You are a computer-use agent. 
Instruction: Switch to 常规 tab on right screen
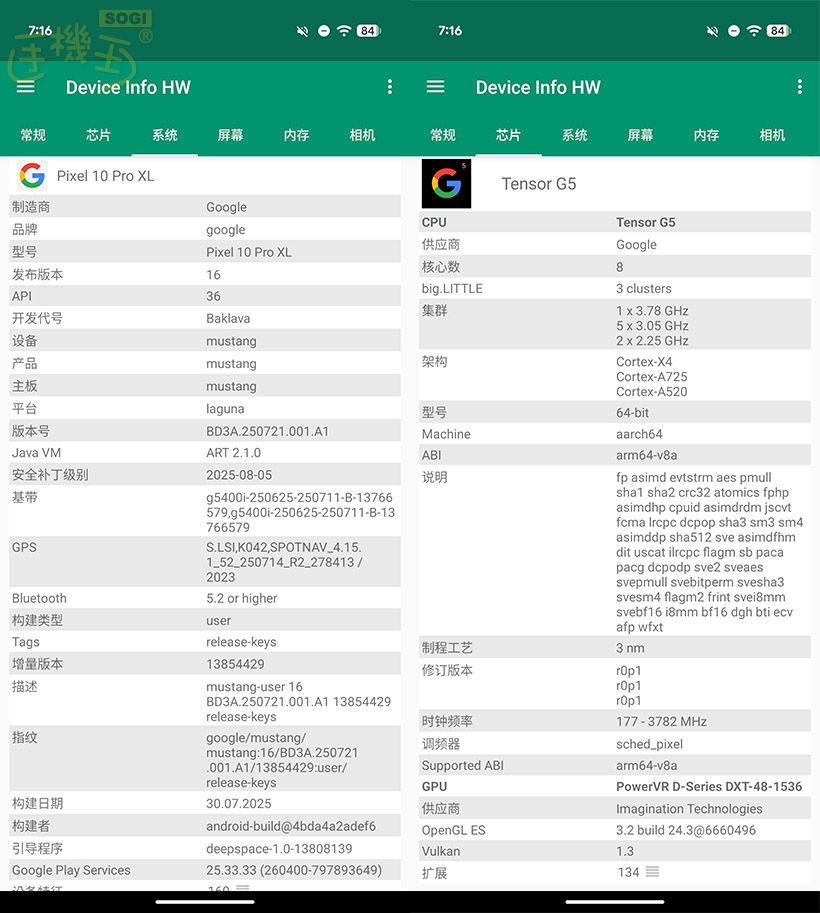(443, 135)
